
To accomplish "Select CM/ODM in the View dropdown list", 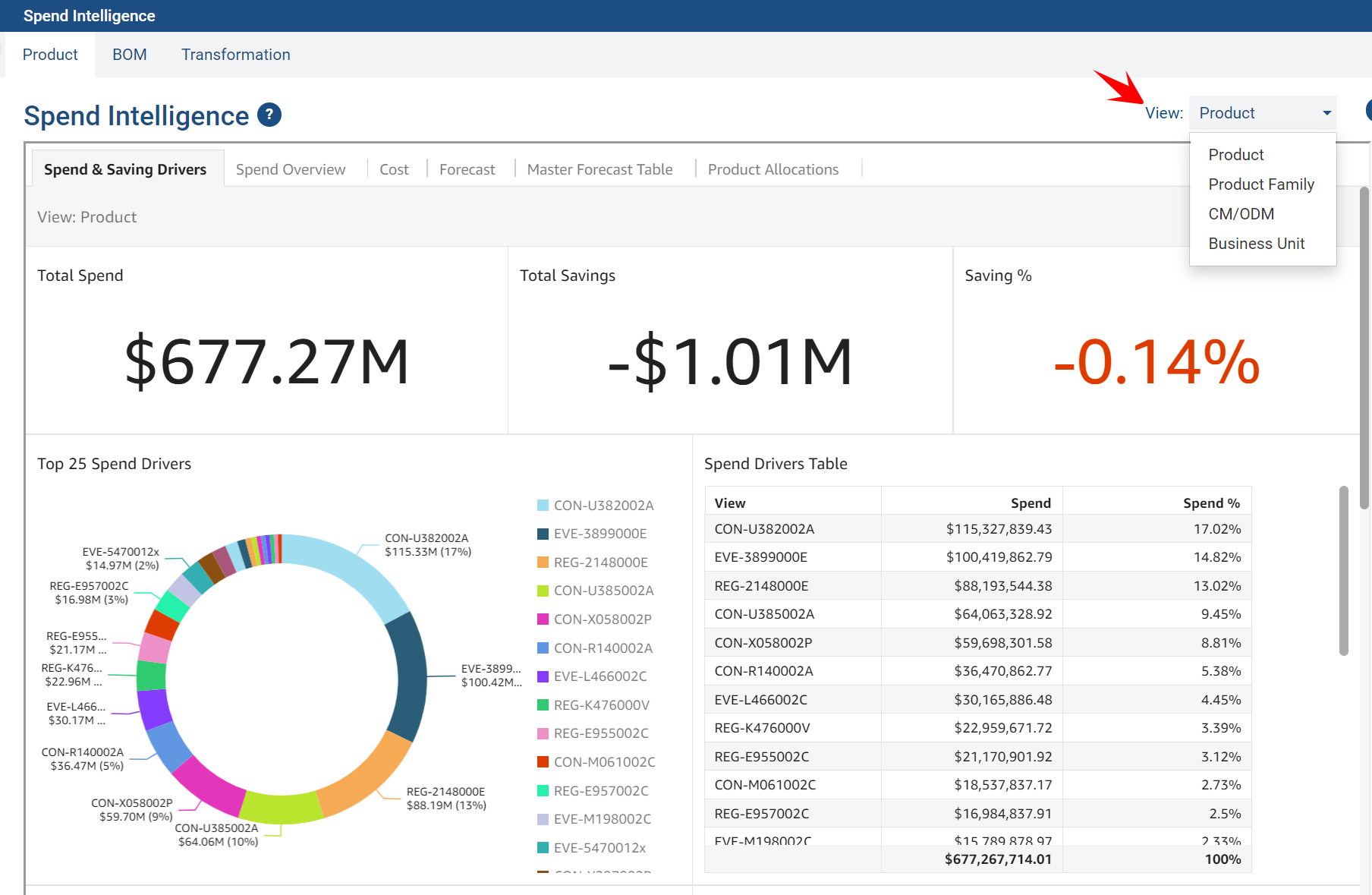I will tap(1241, 214).
